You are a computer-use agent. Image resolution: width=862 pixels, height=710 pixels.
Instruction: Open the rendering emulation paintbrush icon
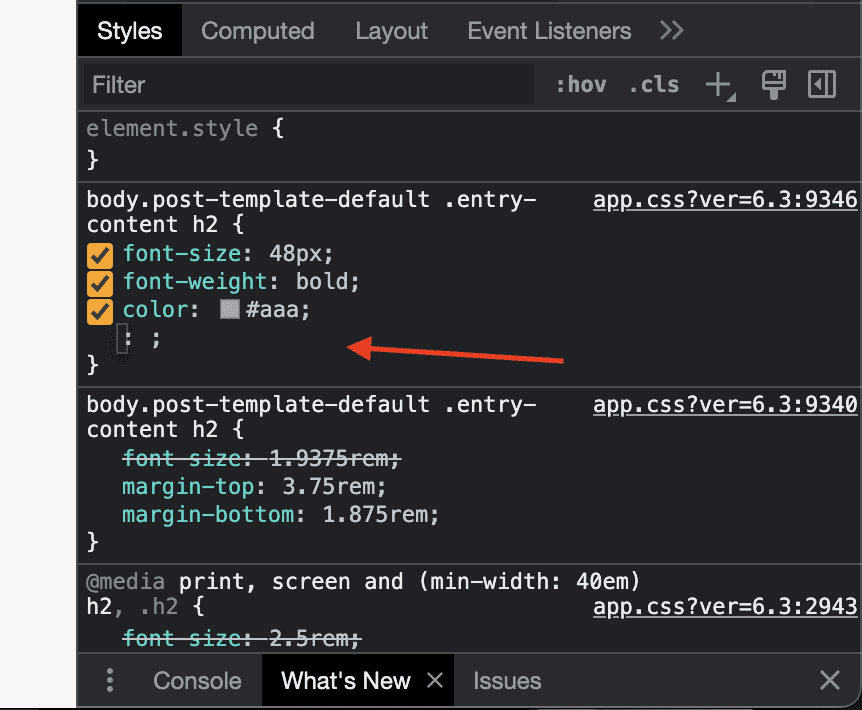click(773, 85)
